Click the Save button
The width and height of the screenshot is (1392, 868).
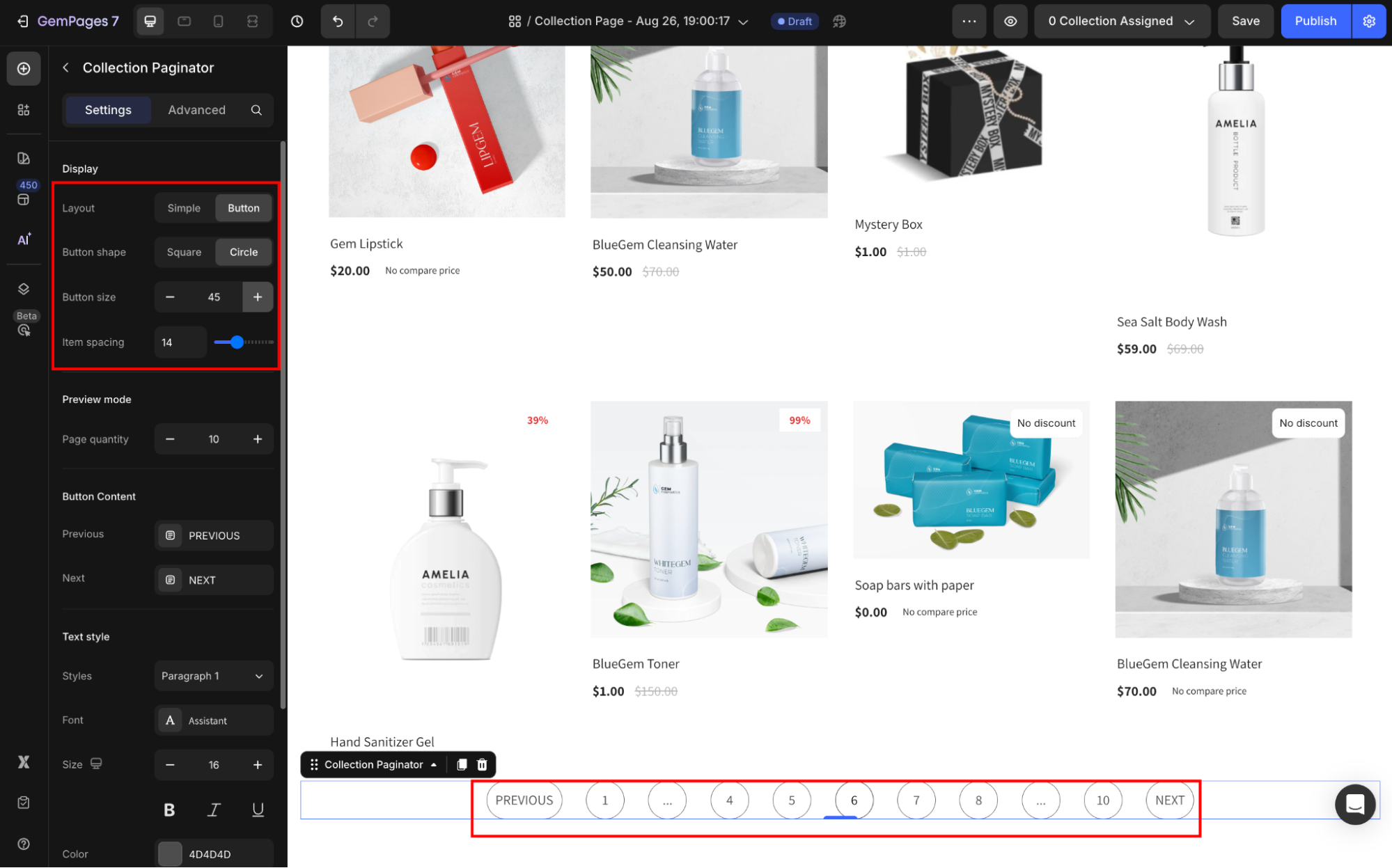click(1245, 21)
